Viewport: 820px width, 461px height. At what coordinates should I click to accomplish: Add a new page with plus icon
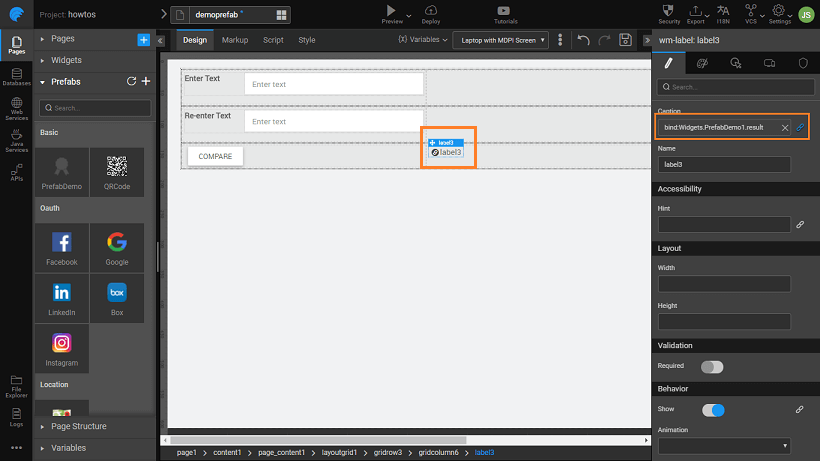(x=143, y=39)
